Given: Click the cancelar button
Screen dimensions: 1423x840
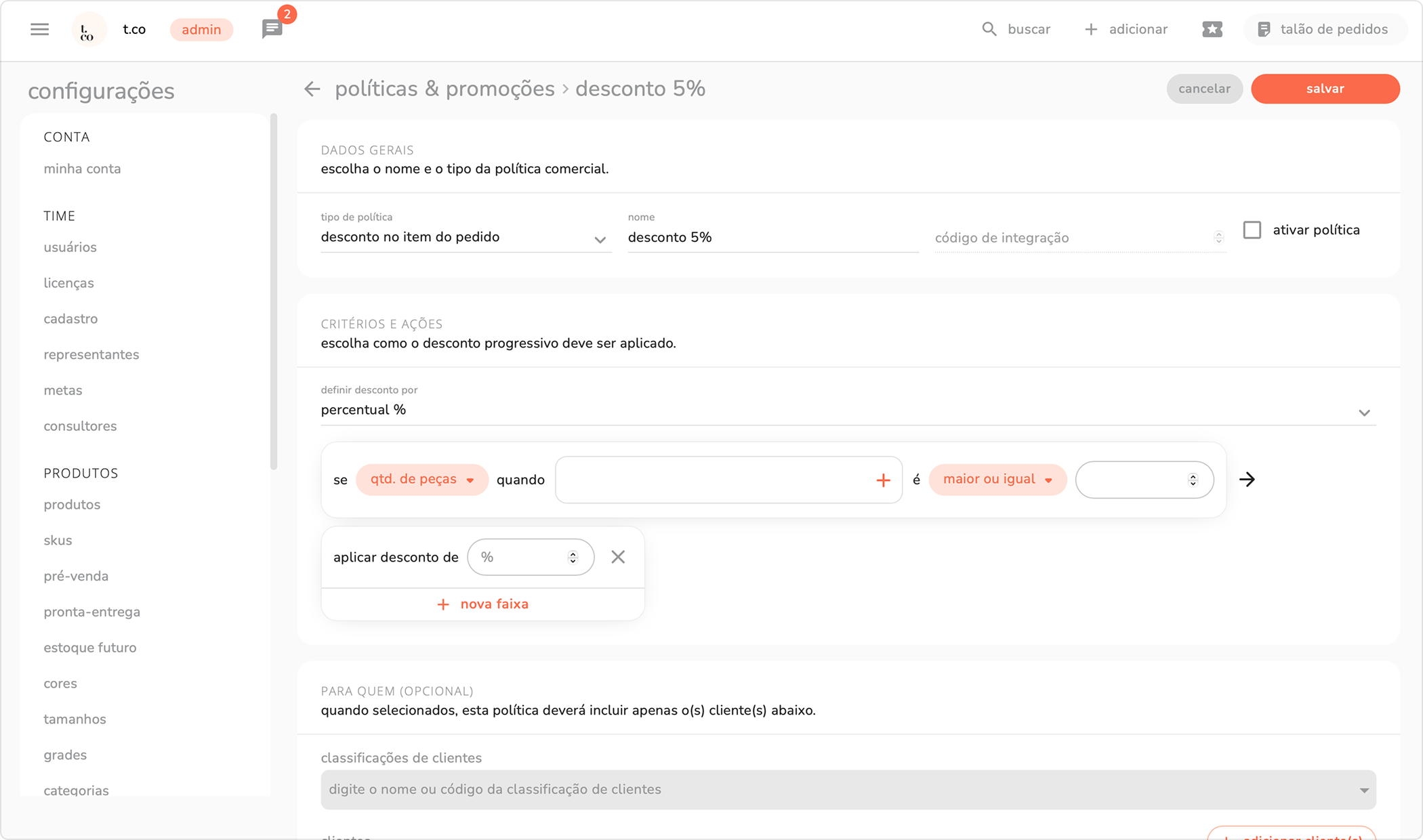Looking at the screenshot, I should tap(1203, 89).
